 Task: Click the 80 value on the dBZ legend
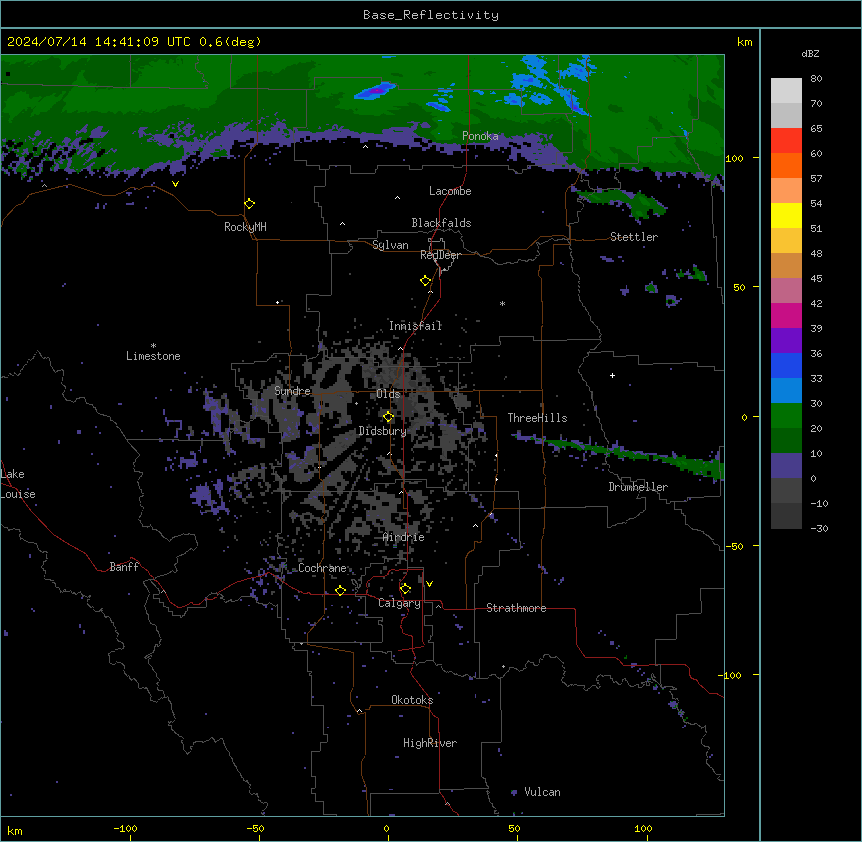coord(816,79)
